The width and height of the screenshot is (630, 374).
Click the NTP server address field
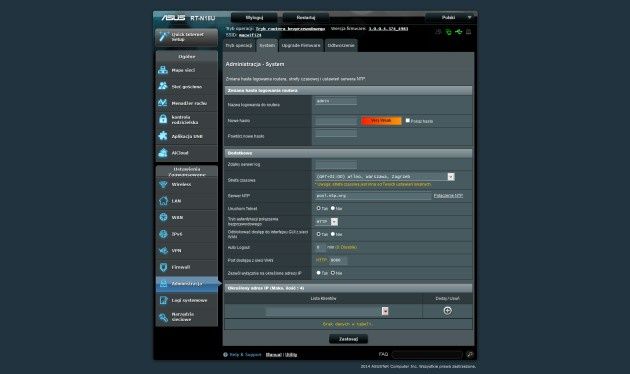tap(373, 196)
